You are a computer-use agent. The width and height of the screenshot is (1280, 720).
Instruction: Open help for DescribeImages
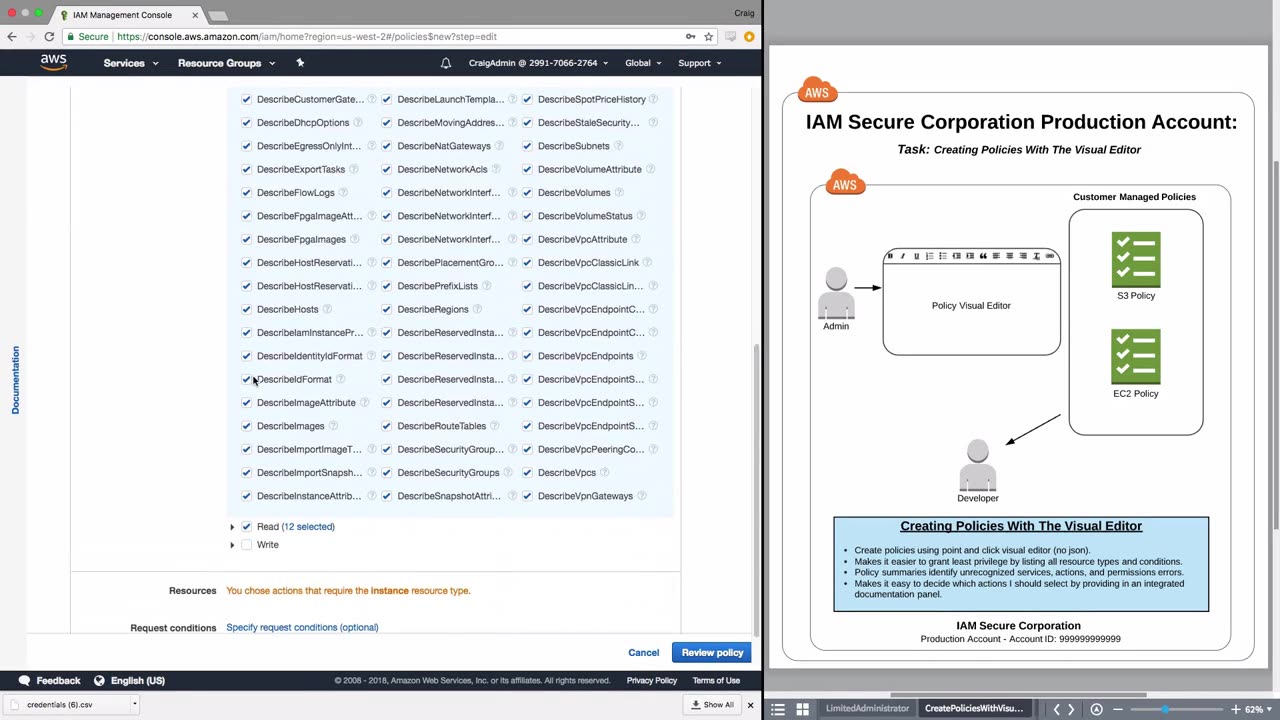[333, 426]
